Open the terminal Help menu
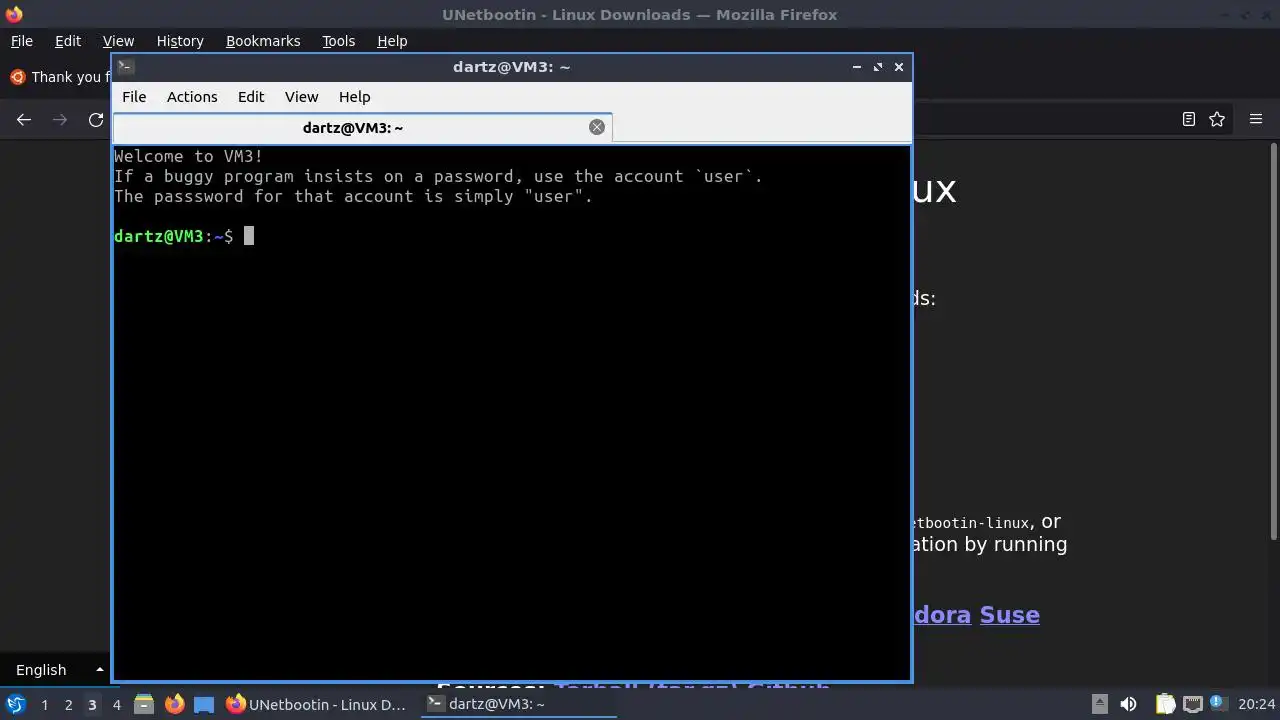 click(x=354, y=97)
